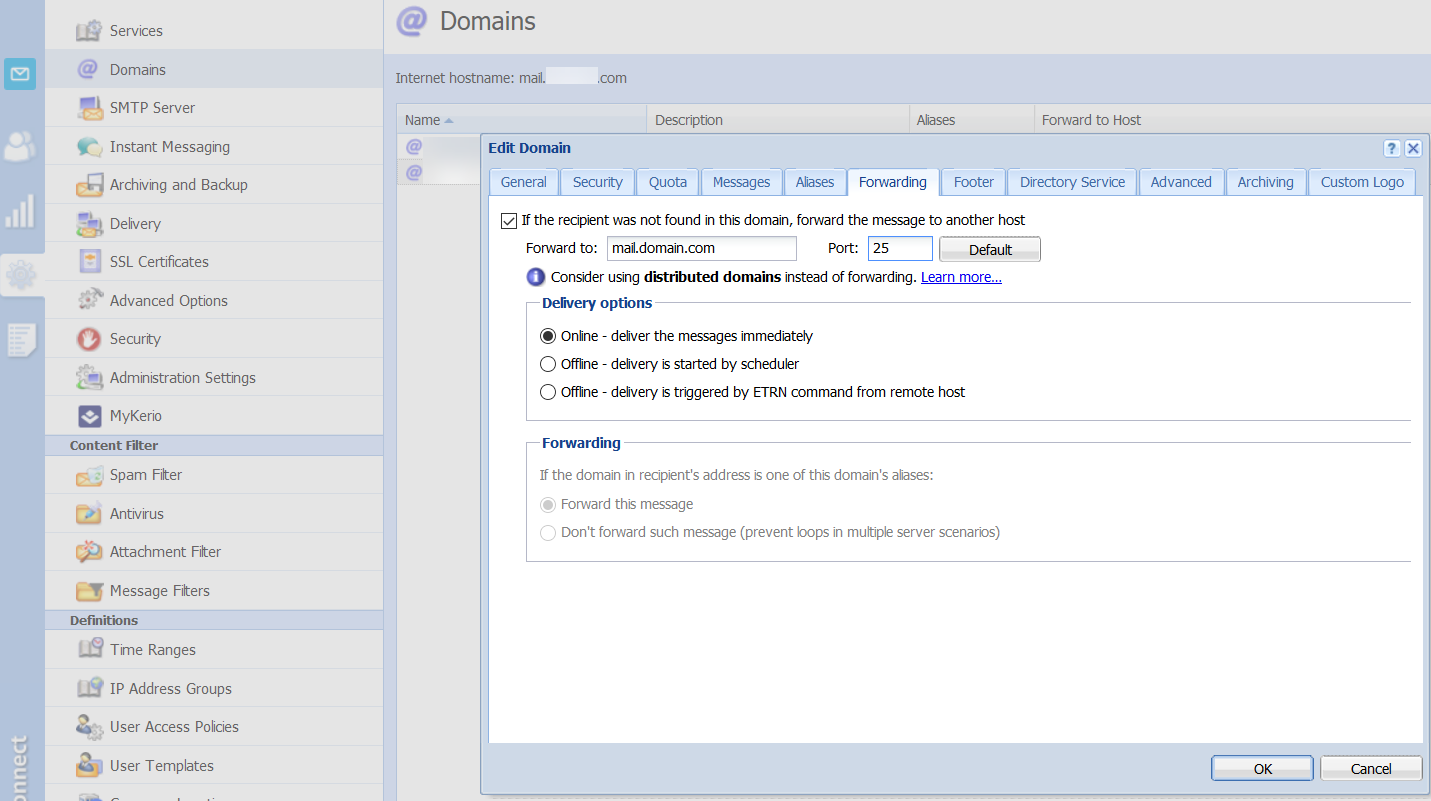Open SMTP Server settings icon
Viewport: 1431px width, 801px height.
click(89, 108)
